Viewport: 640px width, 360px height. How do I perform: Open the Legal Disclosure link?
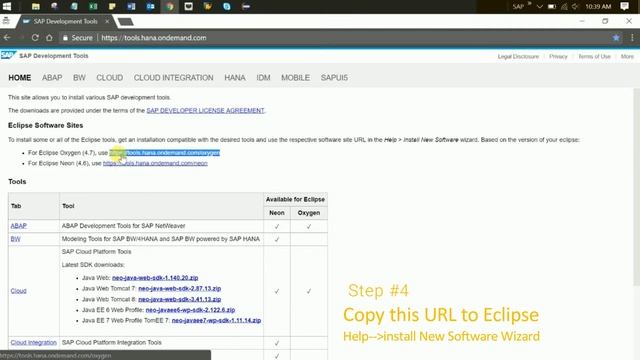tap(518, 56)
